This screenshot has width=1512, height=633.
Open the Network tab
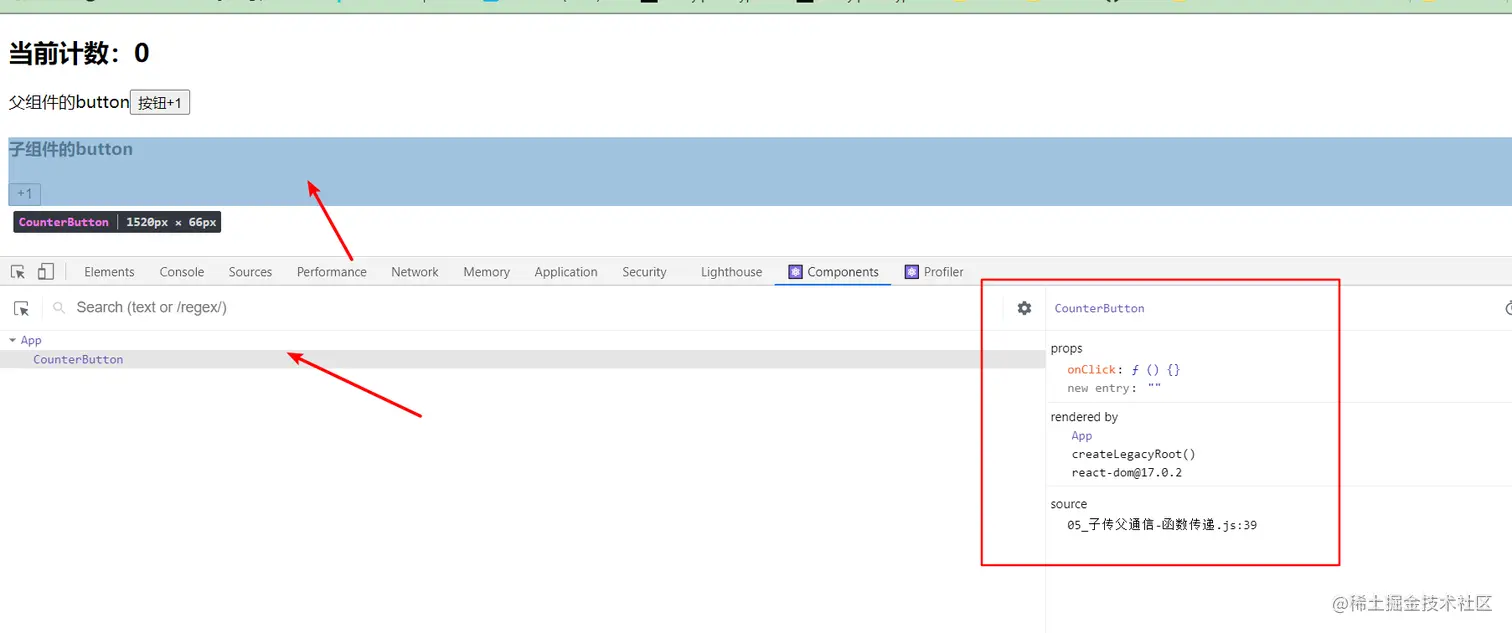pyautogui.click(x=415, y=272)
